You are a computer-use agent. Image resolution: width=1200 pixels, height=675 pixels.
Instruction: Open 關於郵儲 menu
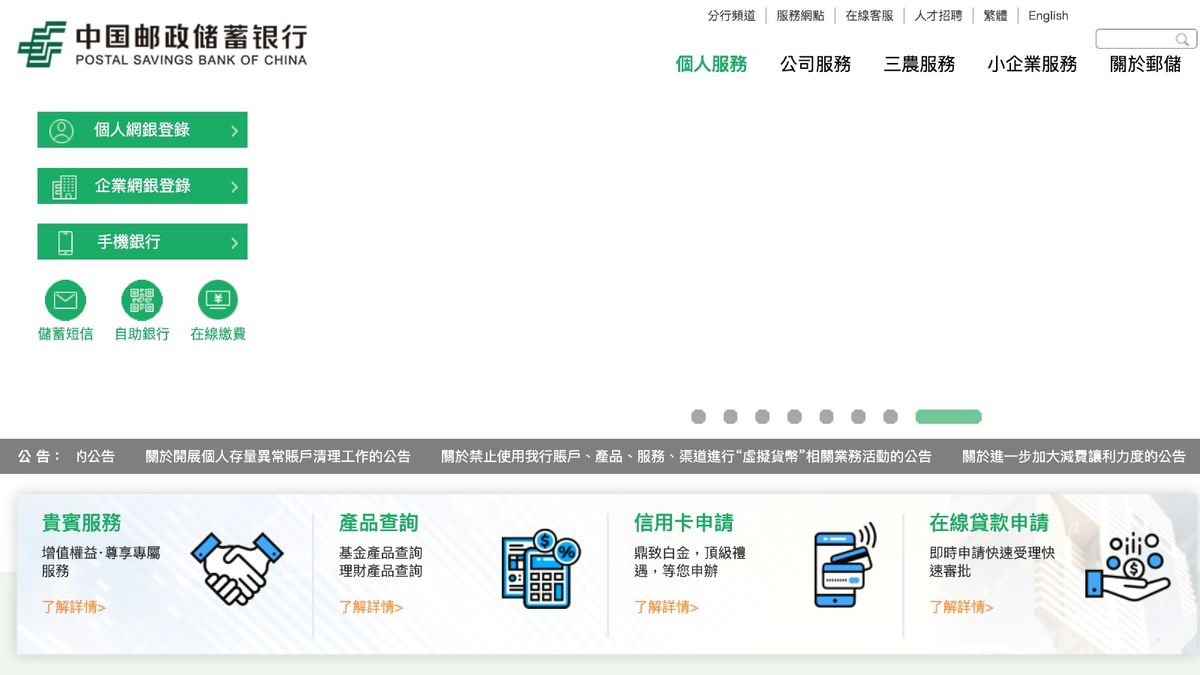(1145, 64)
